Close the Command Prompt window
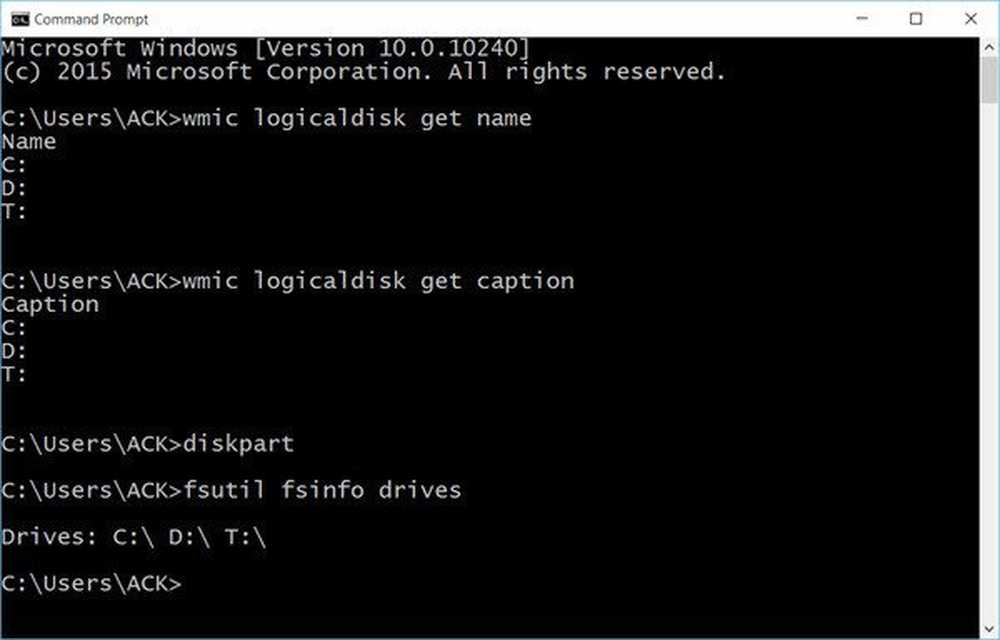Screen dimensions: 1000x640 [971, 18]
